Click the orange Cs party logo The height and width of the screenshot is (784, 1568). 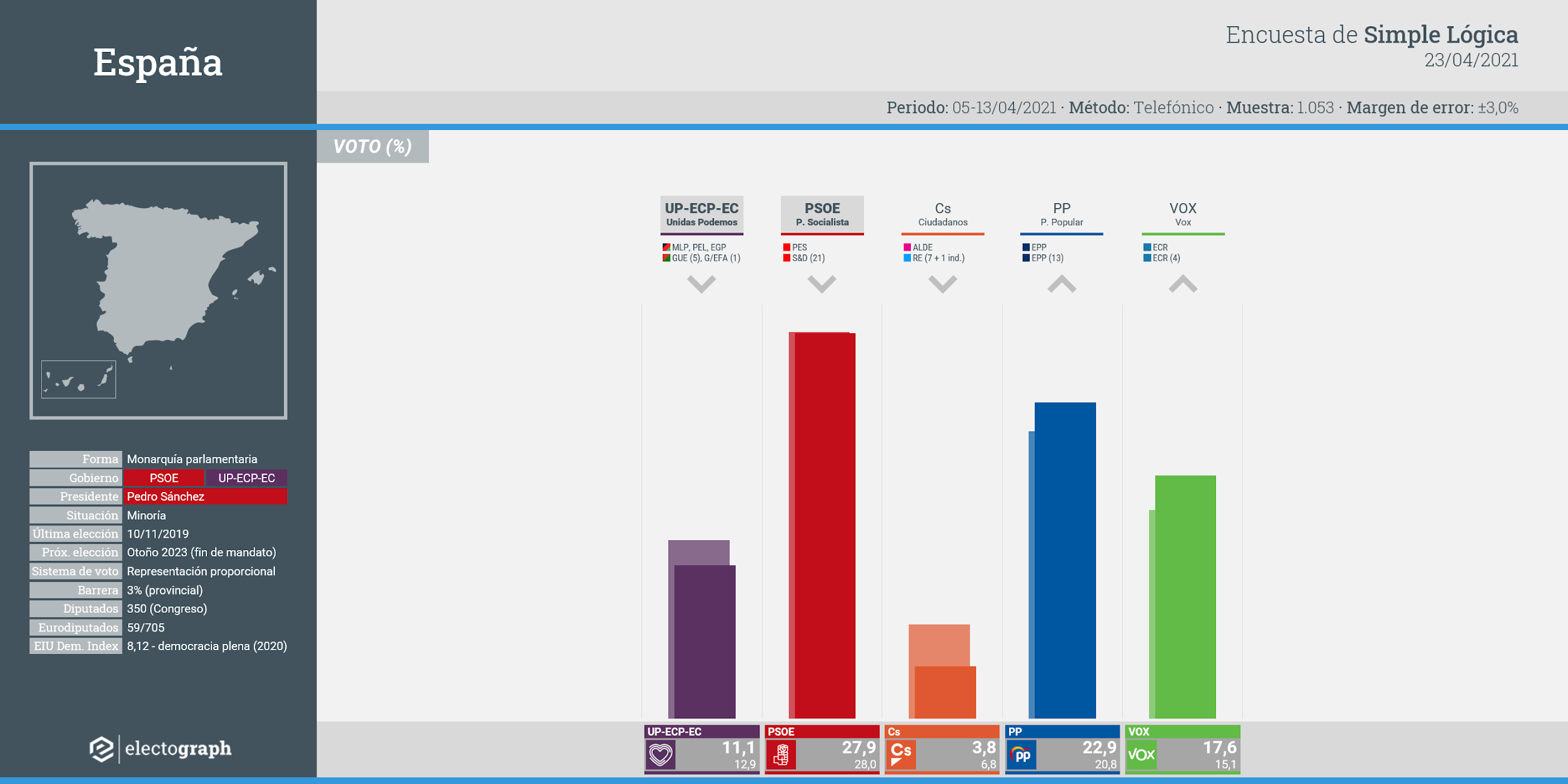tap(901, 755)
